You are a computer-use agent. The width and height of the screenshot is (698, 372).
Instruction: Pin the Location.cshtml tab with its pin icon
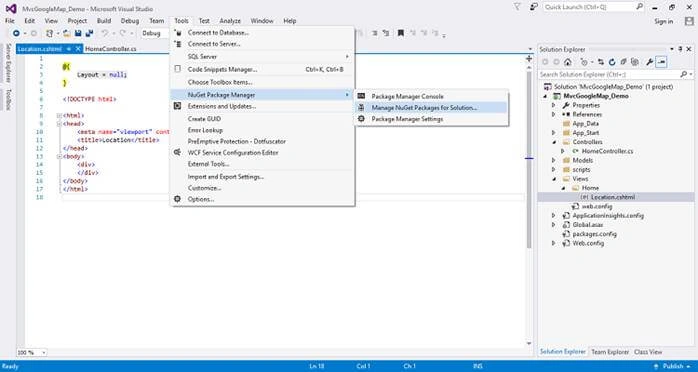[x=69, y=49]
